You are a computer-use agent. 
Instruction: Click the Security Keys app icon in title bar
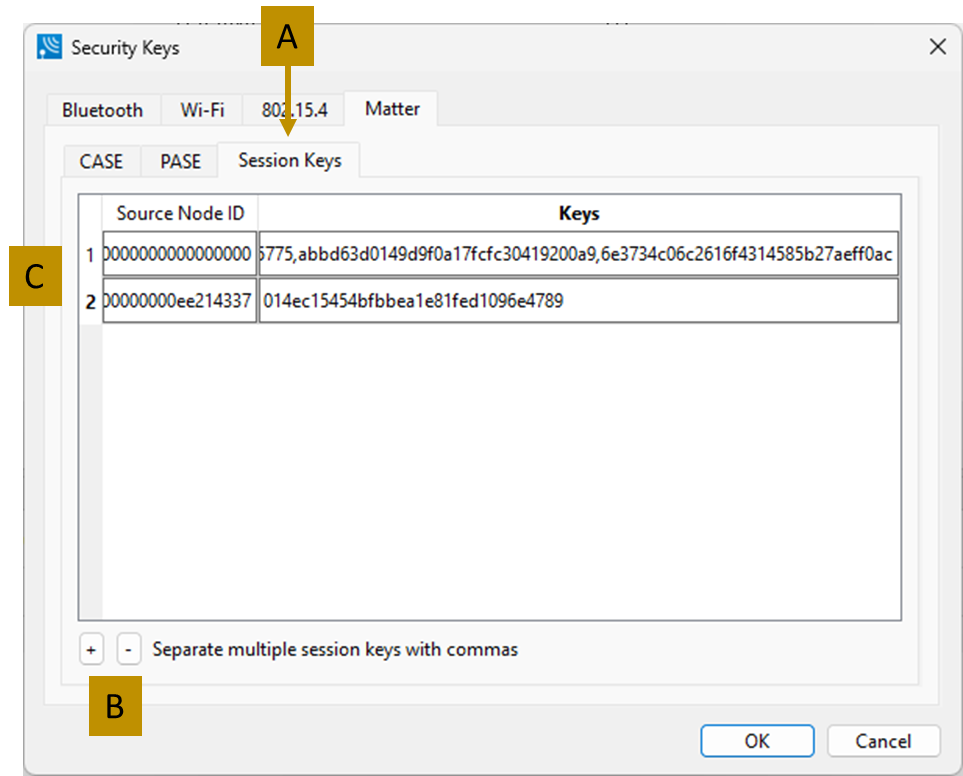pyautogui.click(x=49, y=47)
